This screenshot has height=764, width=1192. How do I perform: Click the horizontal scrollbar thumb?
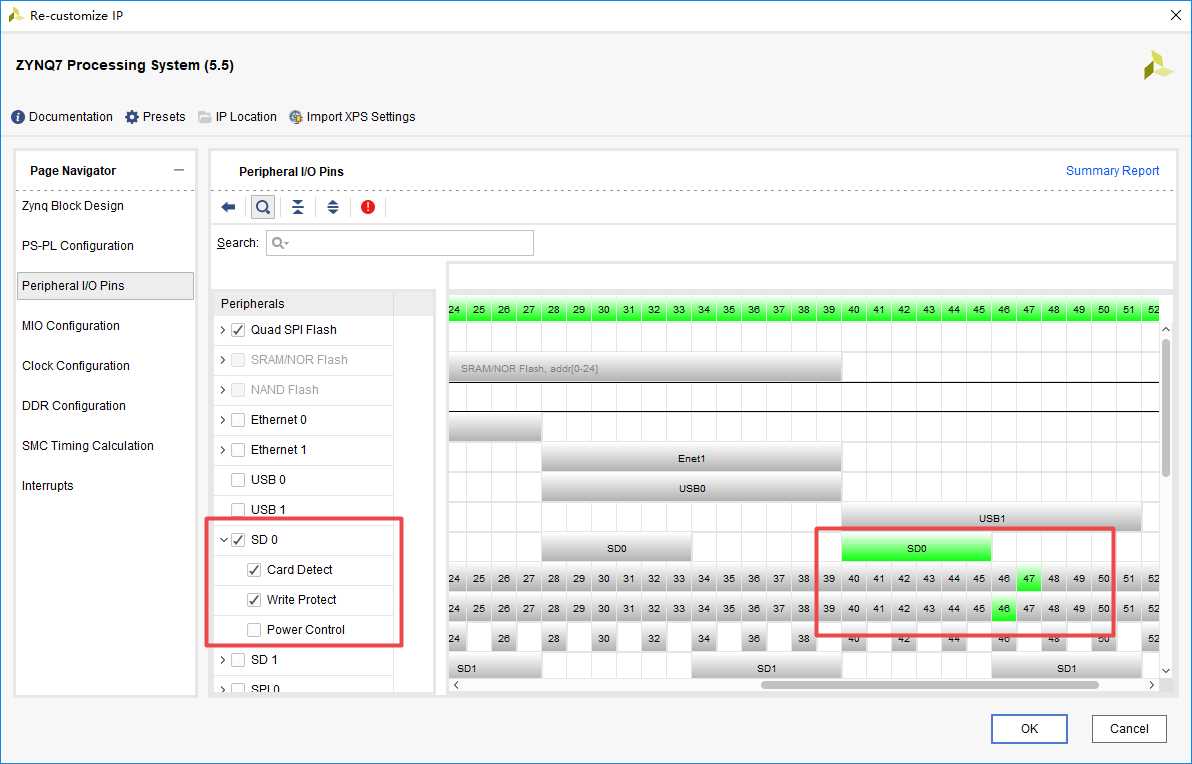[930, 685]
